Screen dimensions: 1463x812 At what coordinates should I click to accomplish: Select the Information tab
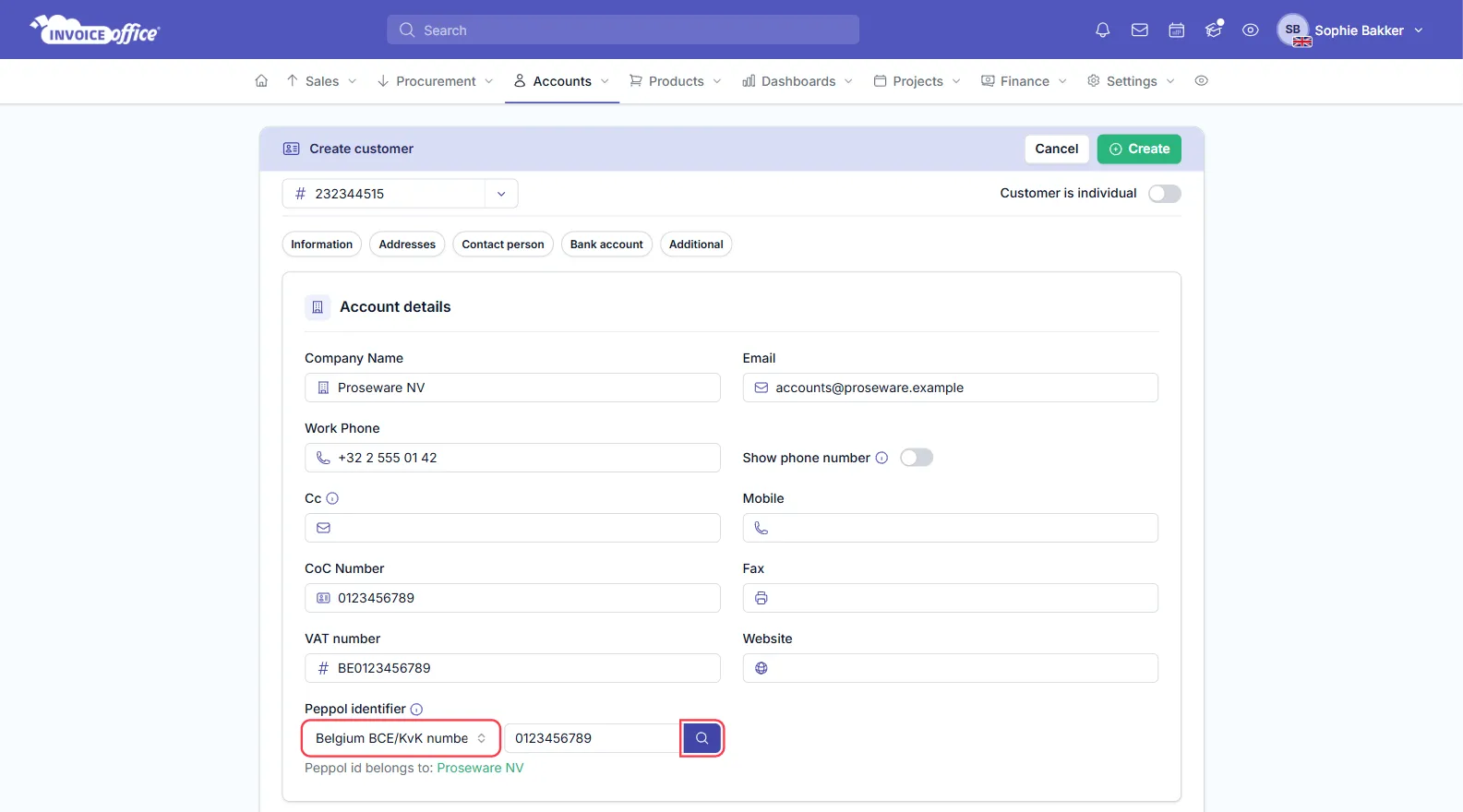click(322, 245)
